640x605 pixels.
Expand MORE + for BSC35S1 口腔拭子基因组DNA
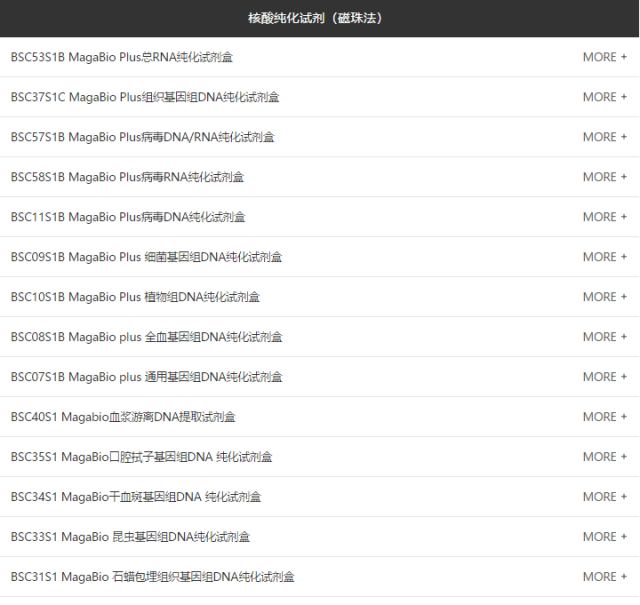point(604,457)
